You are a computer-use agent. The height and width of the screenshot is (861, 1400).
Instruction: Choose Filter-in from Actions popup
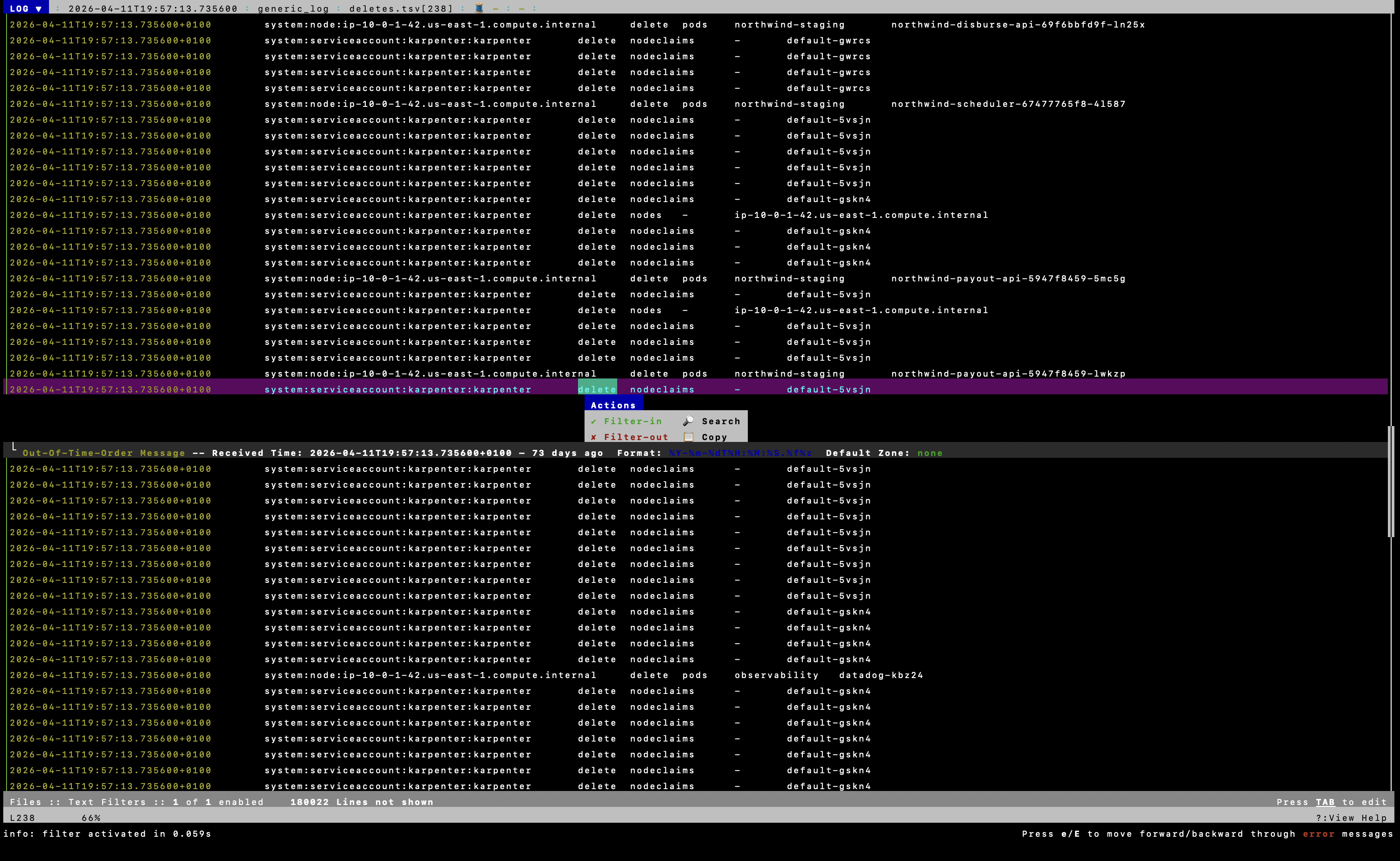click(x=627, y=421)
